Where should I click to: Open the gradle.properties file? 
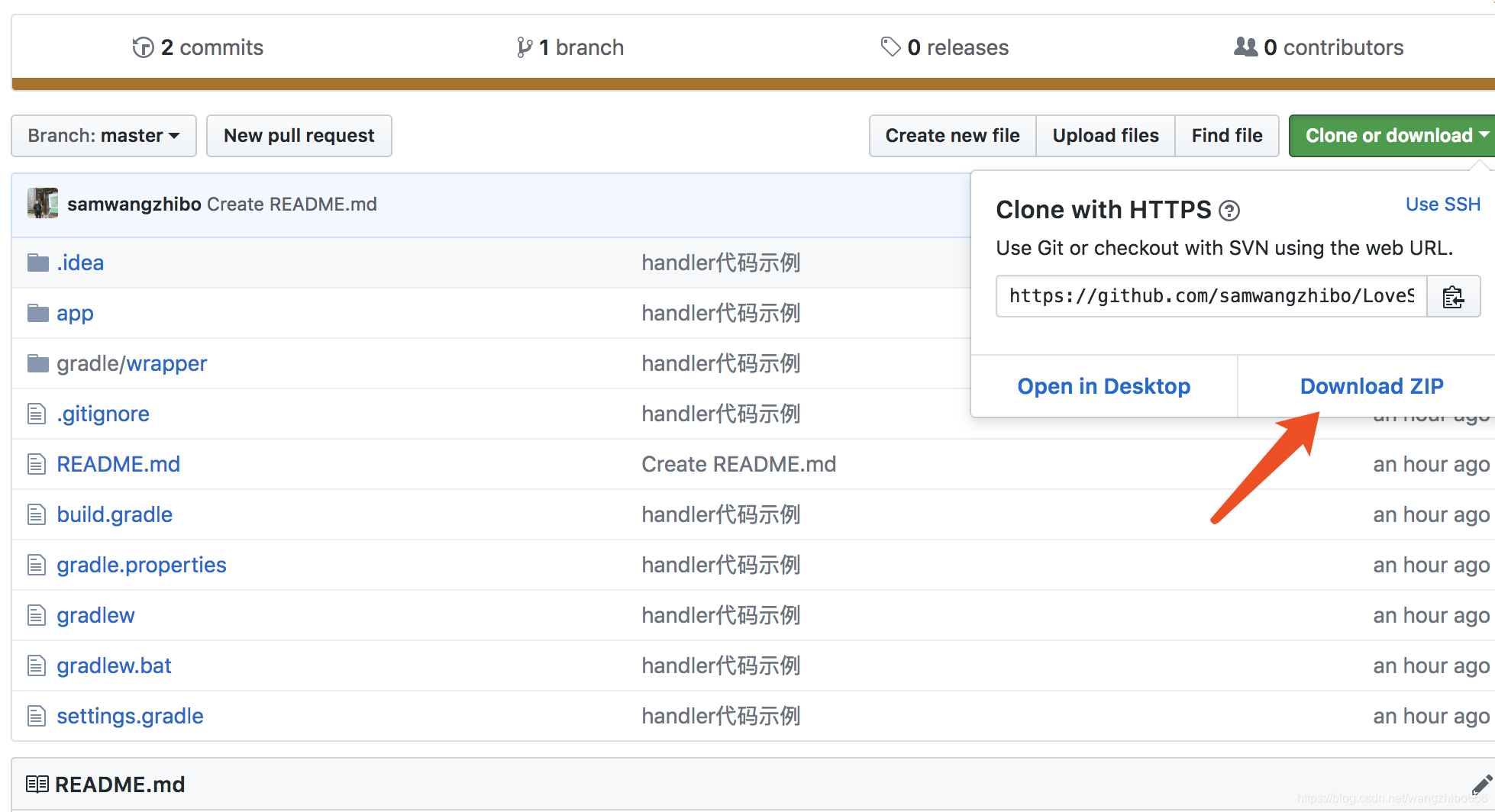pos(141,565)
